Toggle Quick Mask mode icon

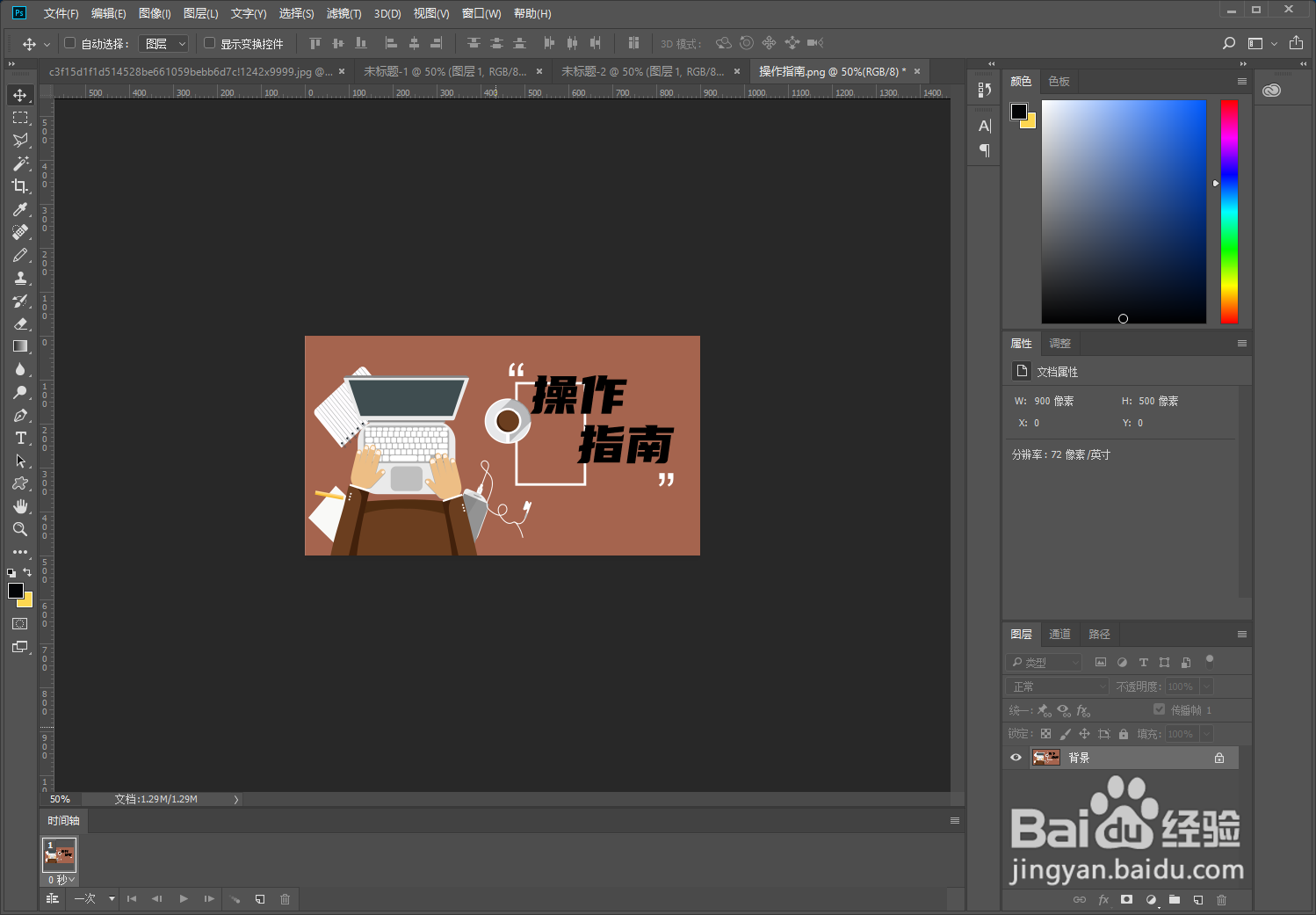pos(20,623)
